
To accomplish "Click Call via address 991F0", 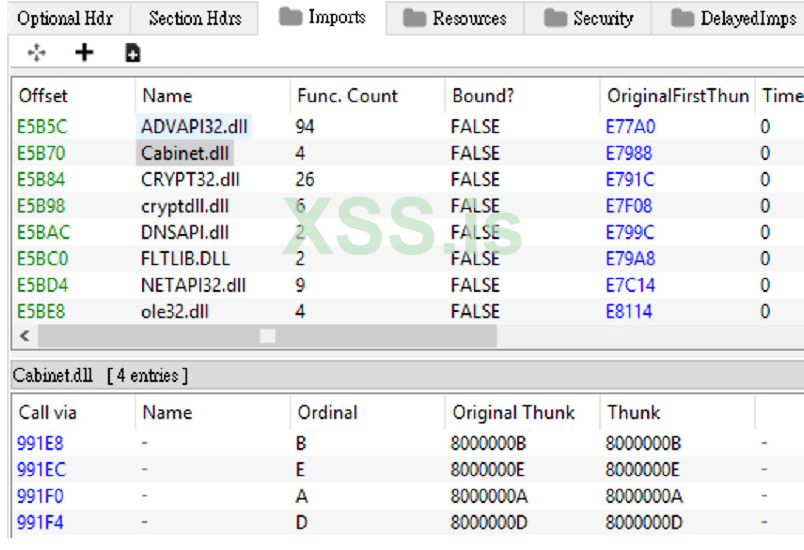I will click(x=40, y=496).
